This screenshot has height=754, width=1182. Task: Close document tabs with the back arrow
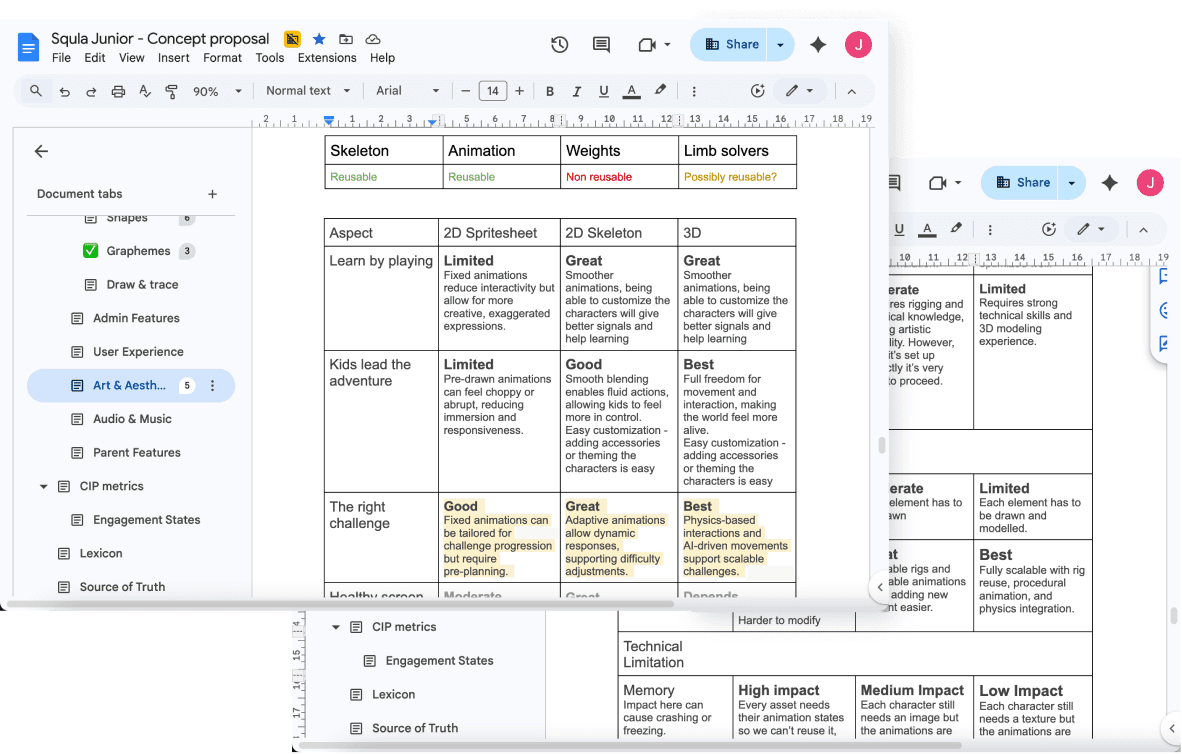coord(41,152)
